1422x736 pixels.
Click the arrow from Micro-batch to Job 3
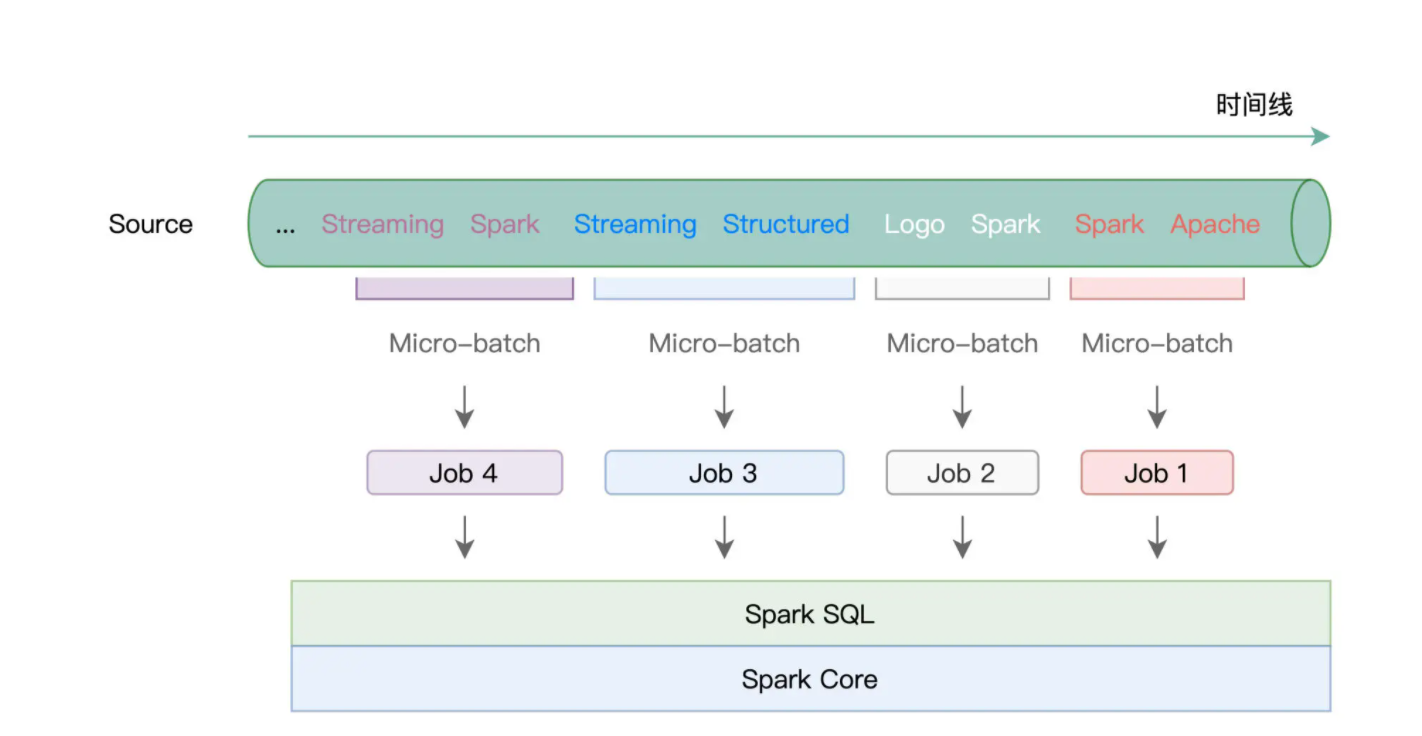pos(725,406)
